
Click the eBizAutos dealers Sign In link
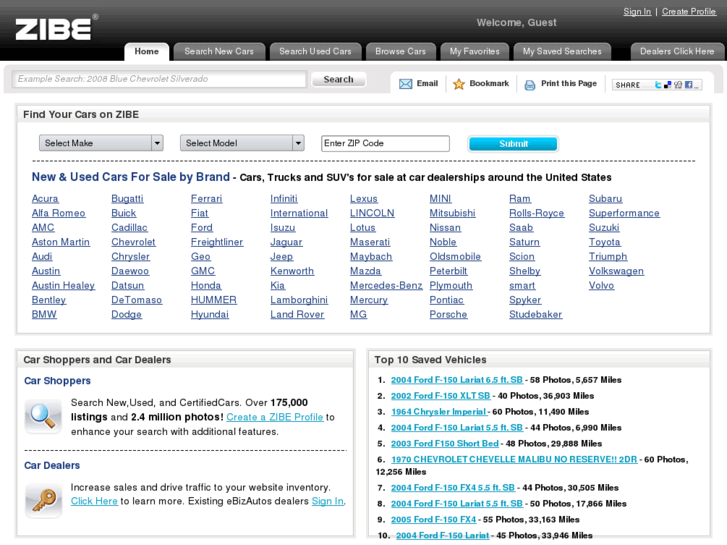(x=328, y=501)
